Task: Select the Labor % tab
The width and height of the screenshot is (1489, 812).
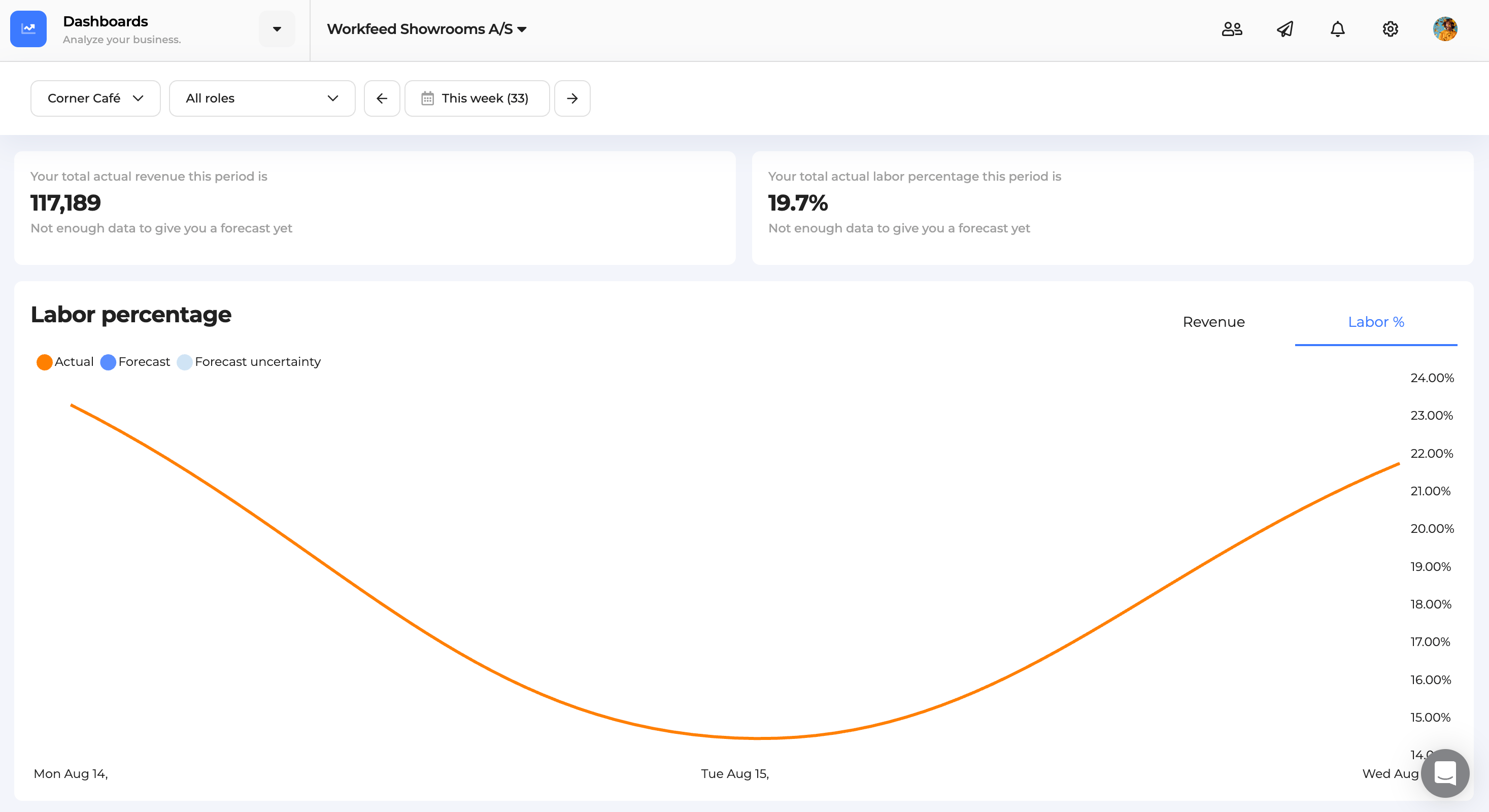Action: point(1376,322)
